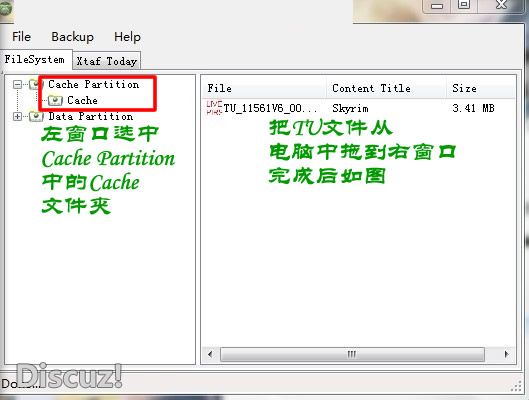This screenshot has height=400, width=529.
Task: Open the File menu
Action: (21, 36)
